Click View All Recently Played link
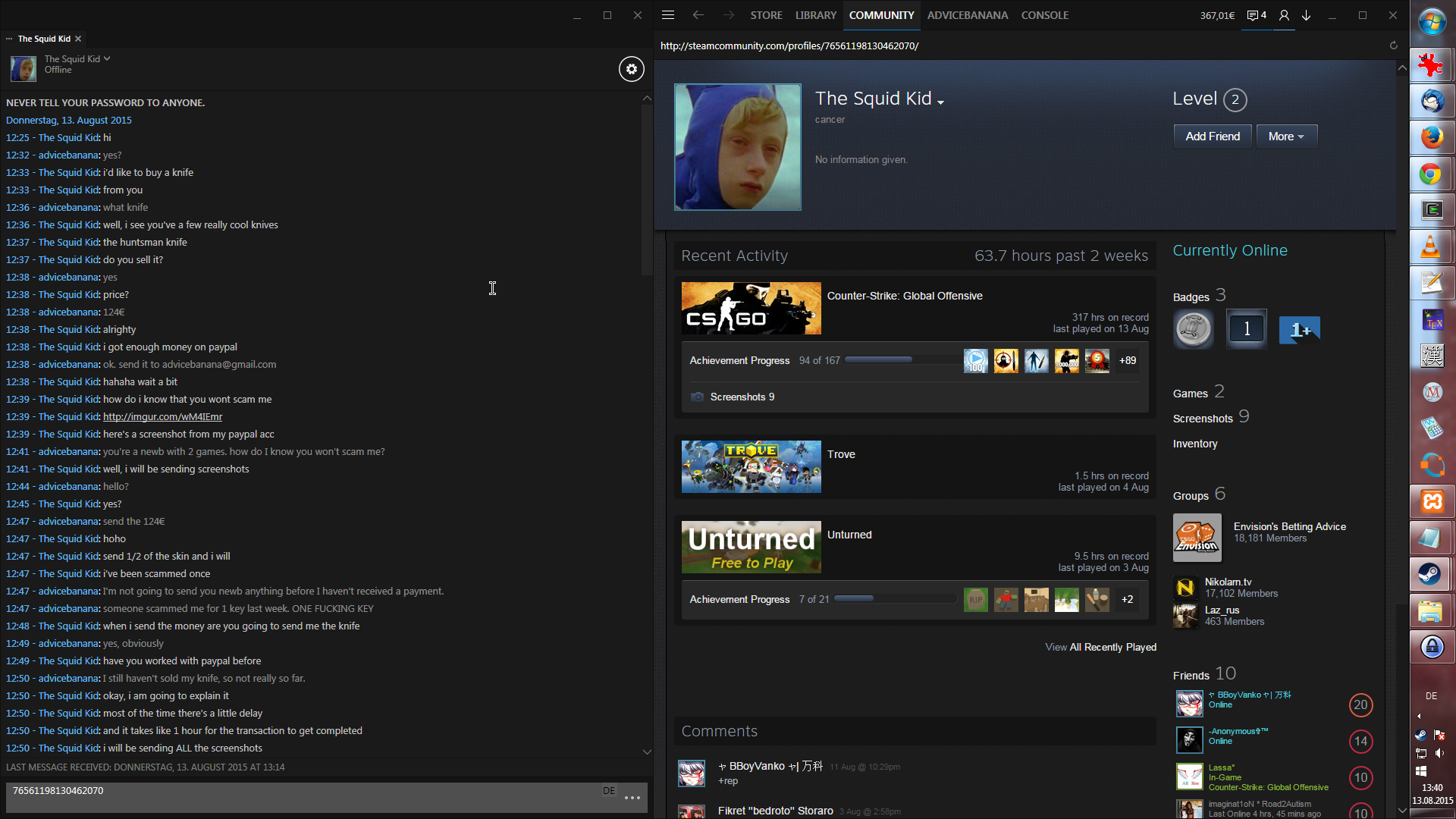The height and width of the screenshot is (819, 1456). [x=1100, y=647]
